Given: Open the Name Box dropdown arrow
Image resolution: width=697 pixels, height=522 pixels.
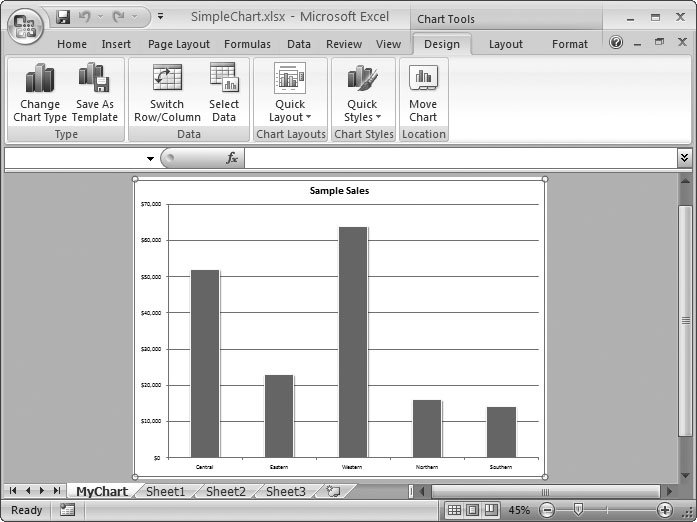Looking at the screenshot, I should 150,159.
